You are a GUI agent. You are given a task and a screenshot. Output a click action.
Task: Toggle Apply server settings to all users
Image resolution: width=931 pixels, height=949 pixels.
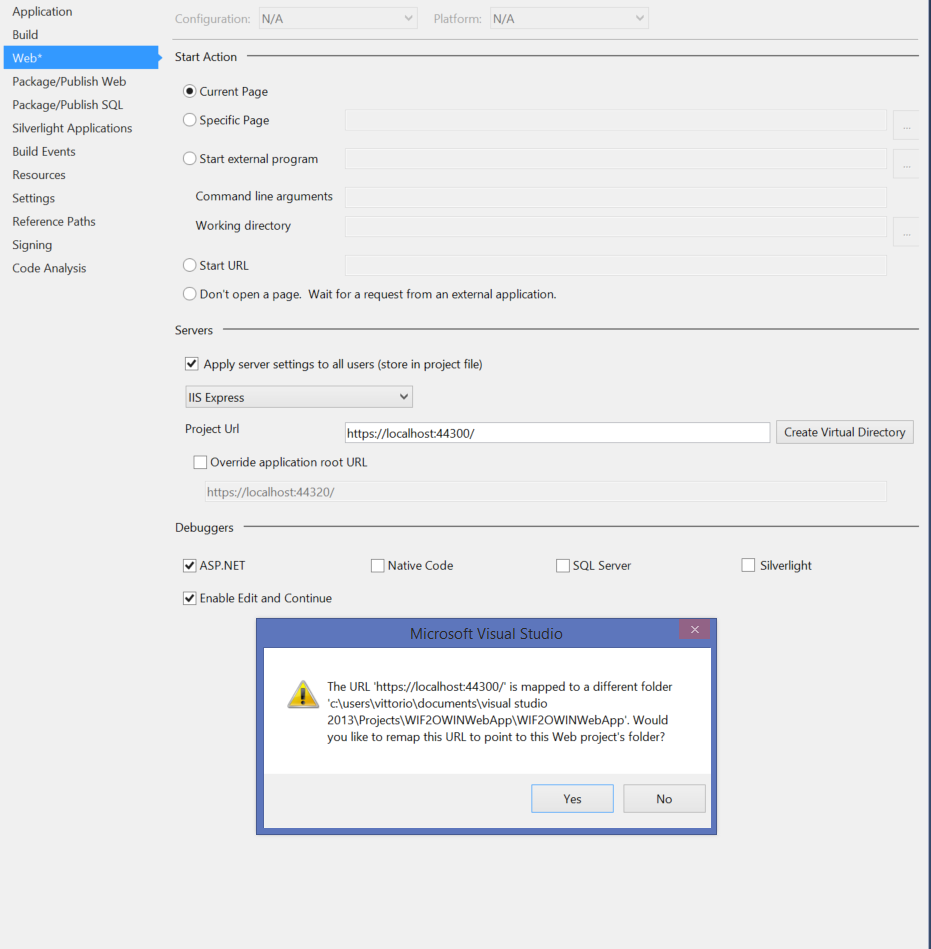(x=191, y=364)
